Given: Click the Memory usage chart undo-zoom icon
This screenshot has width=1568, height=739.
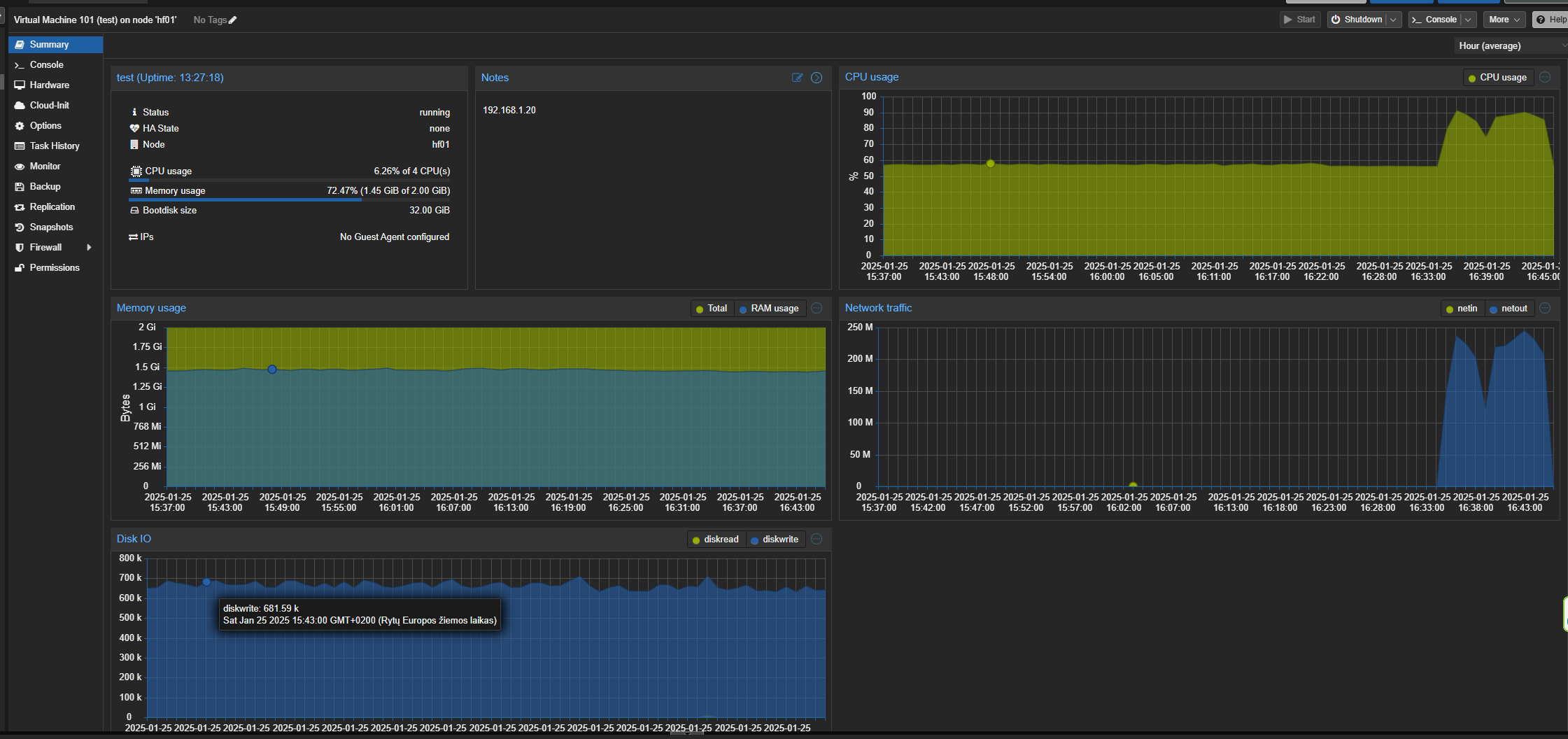Looking at the screenshot, I should [817, 308].
